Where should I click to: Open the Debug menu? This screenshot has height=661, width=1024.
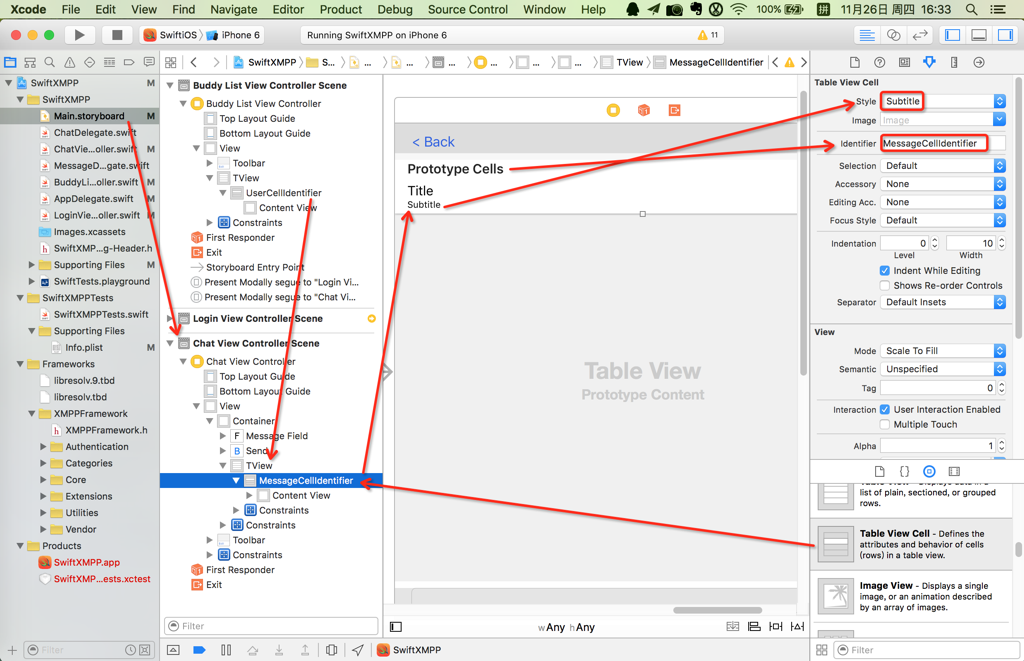pos(395,9)
